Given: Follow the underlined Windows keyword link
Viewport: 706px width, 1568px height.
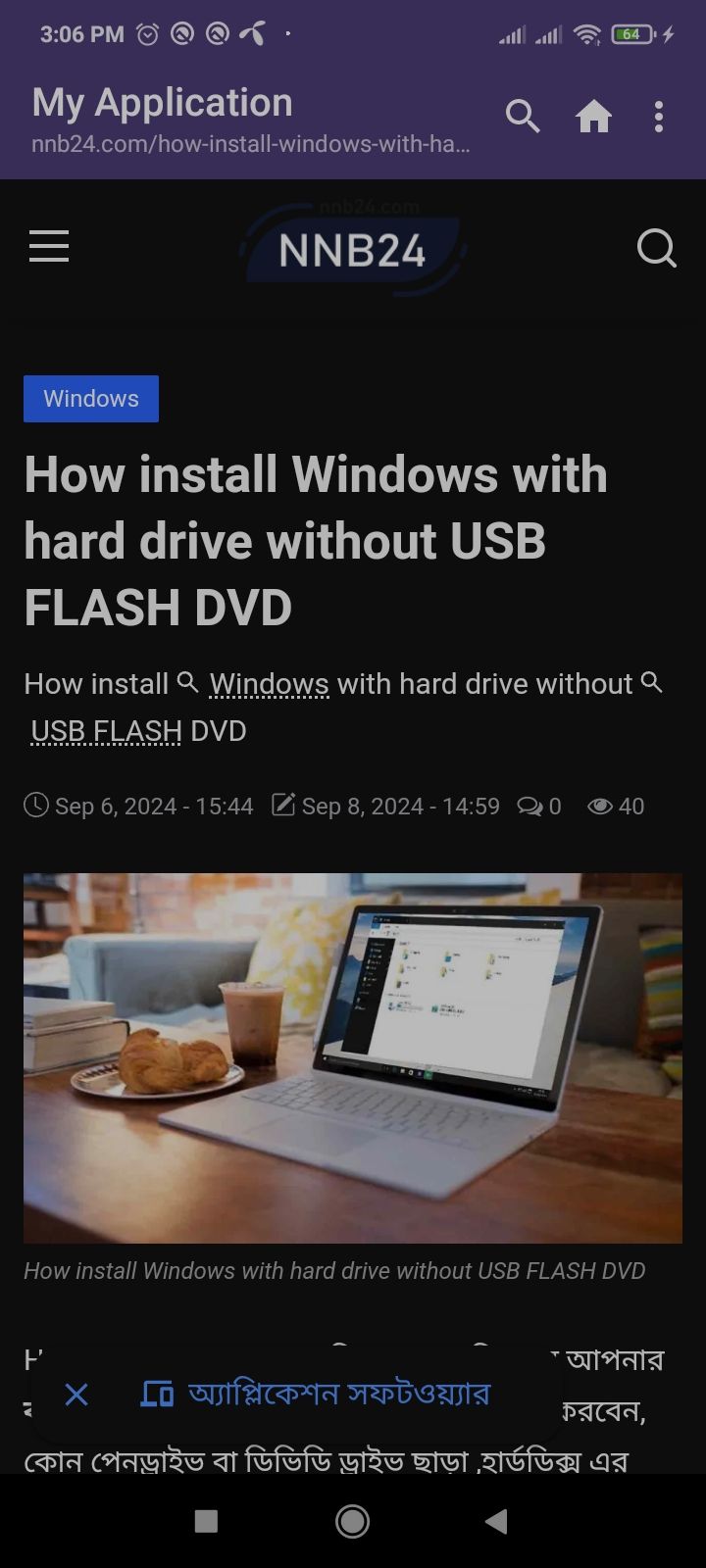Looking at the screenshot, I should tap(270, 684).
